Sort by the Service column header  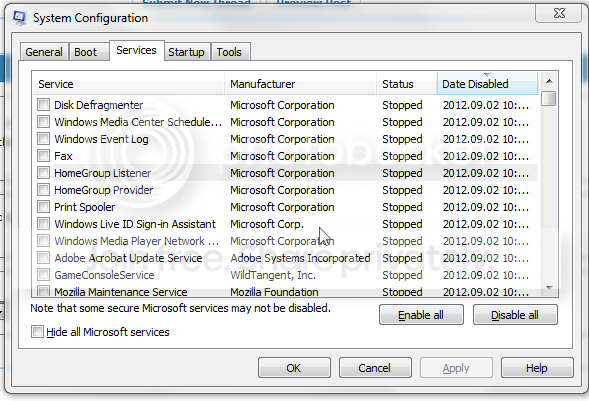pos(128,84)
